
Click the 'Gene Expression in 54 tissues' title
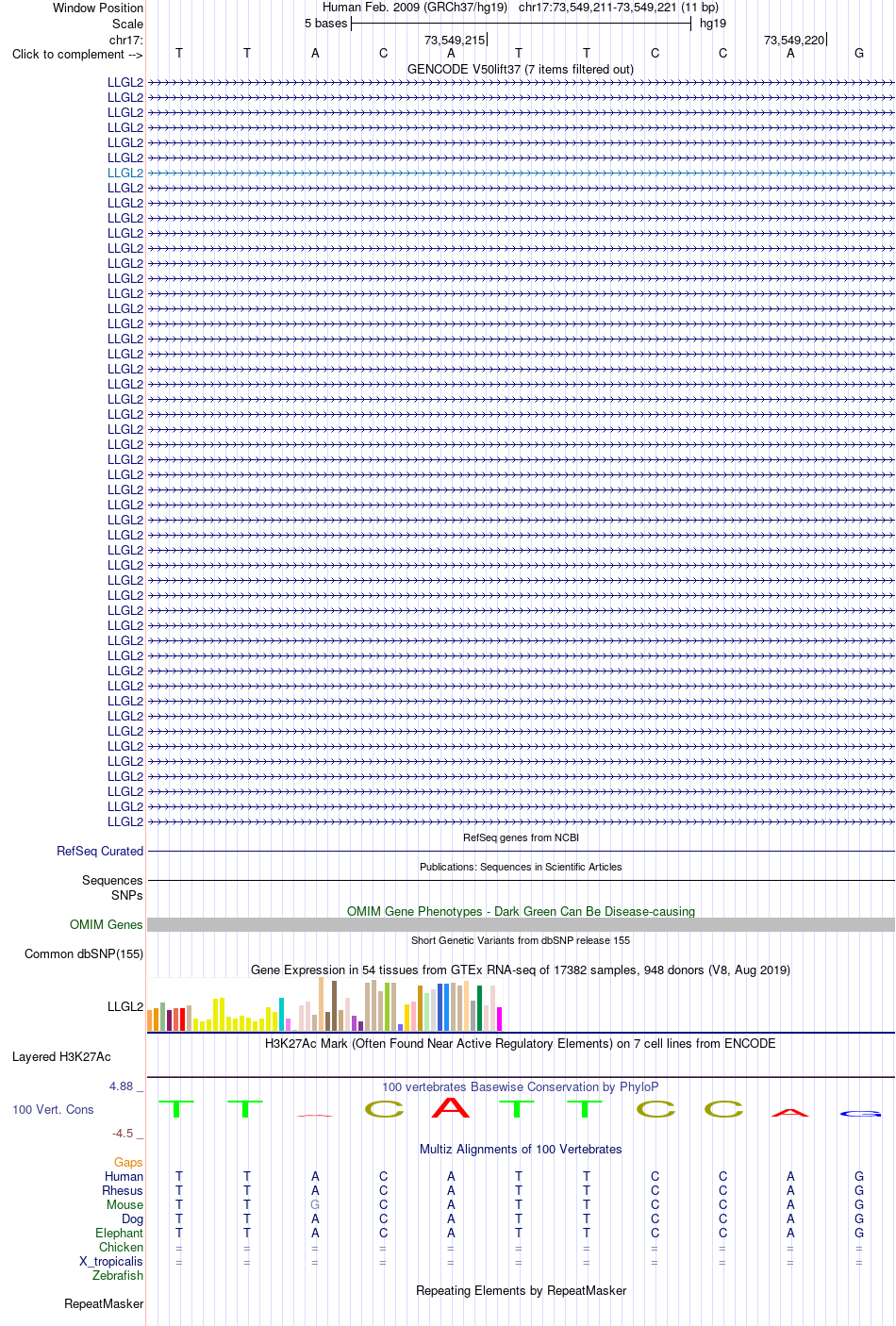click(521, 970)
